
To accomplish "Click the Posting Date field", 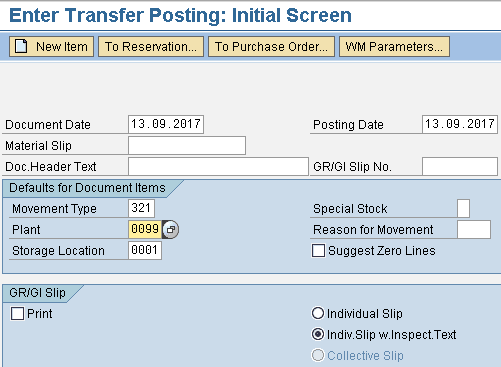I will tap(460, 124).
